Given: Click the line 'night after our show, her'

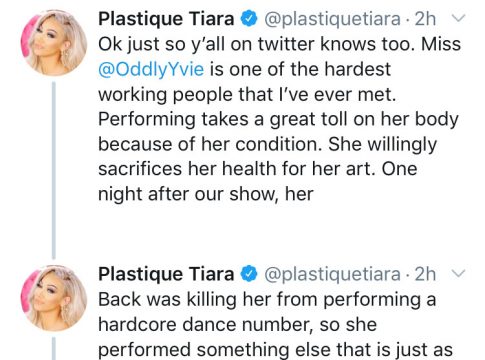Looking at the screenshot, I should pos(206,194).
